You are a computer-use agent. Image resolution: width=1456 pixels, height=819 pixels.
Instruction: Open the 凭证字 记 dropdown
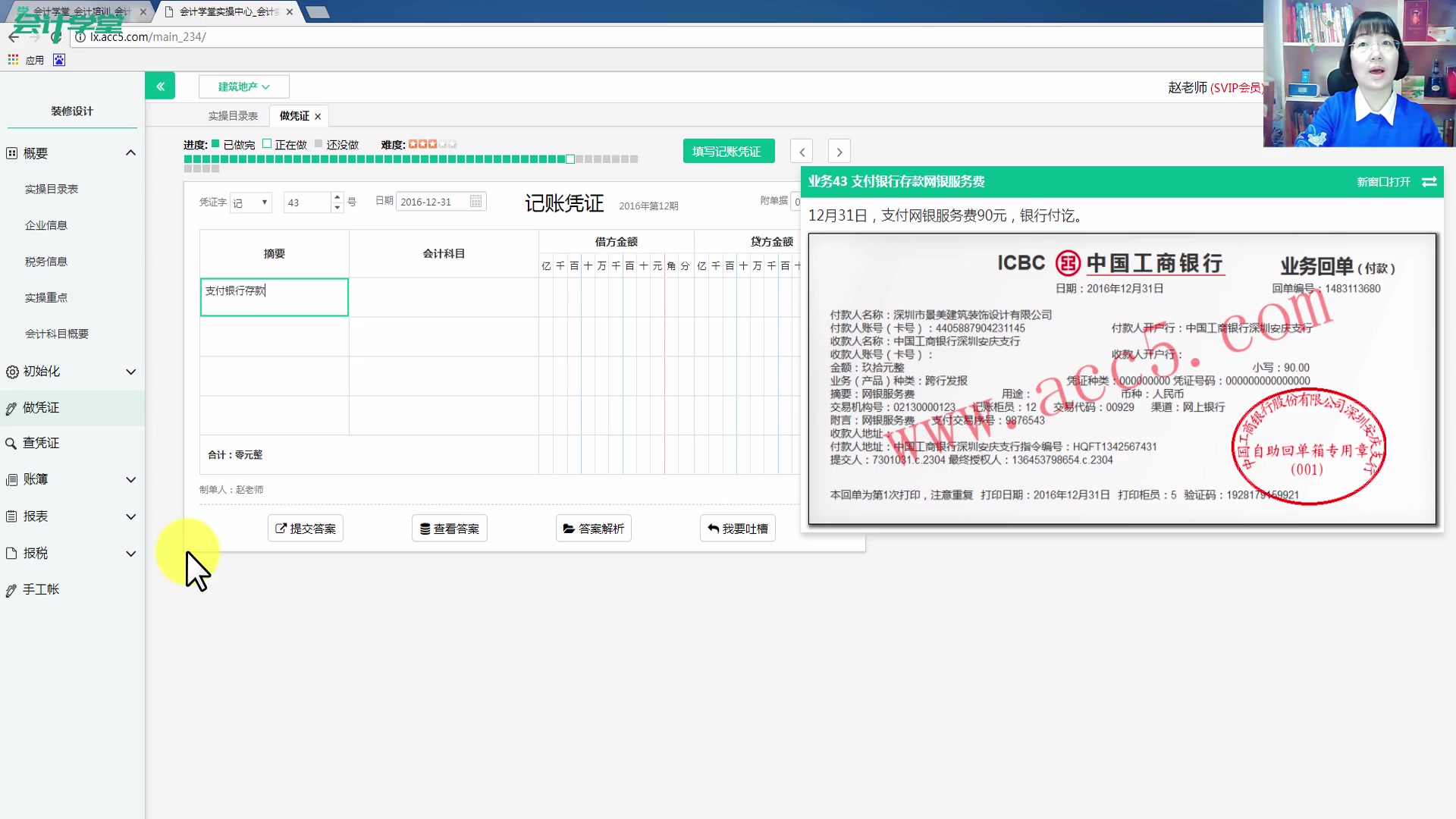(x=251, y=202)
